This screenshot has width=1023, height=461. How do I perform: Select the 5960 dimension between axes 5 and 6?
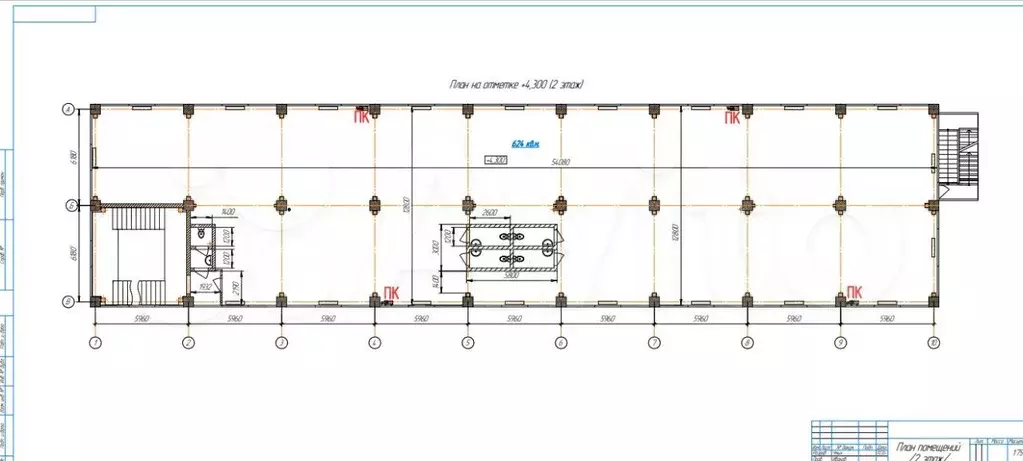click(x=515, y=319)
